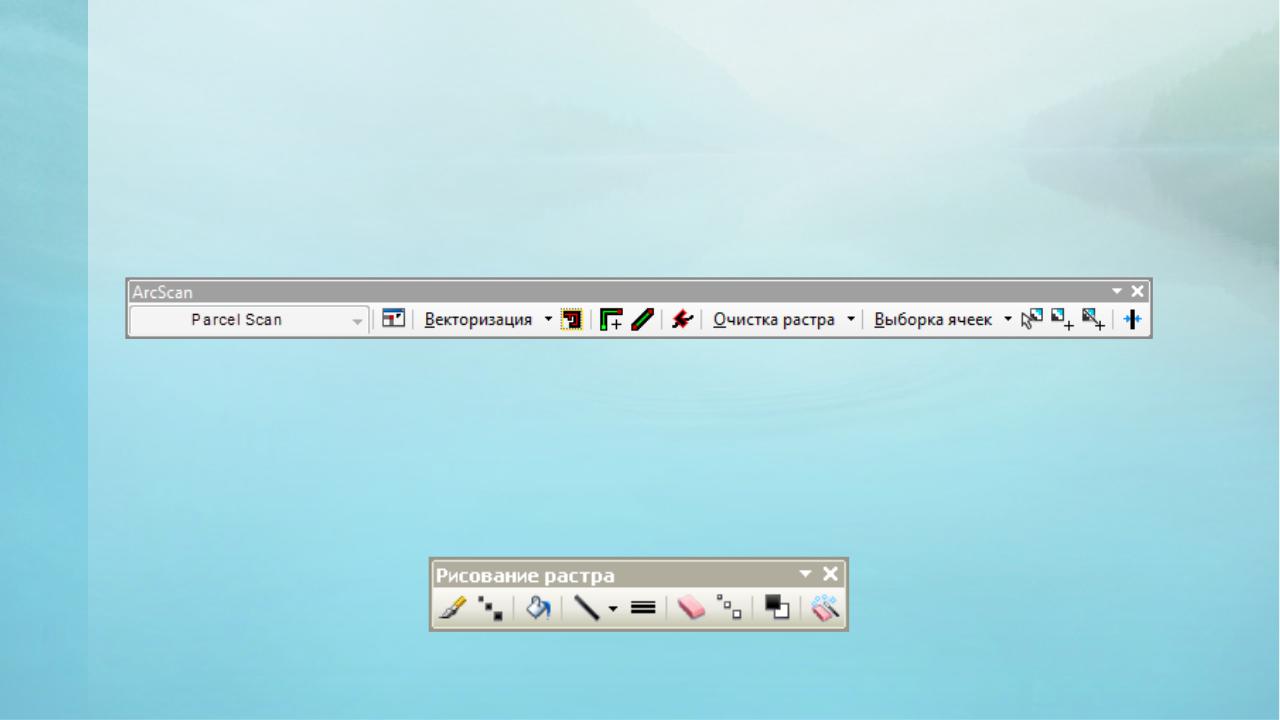This screenshot has height=720, width=1280.
Task: Select the Find Connected Cell Area tool
Action: click(x=1062, y=320)
